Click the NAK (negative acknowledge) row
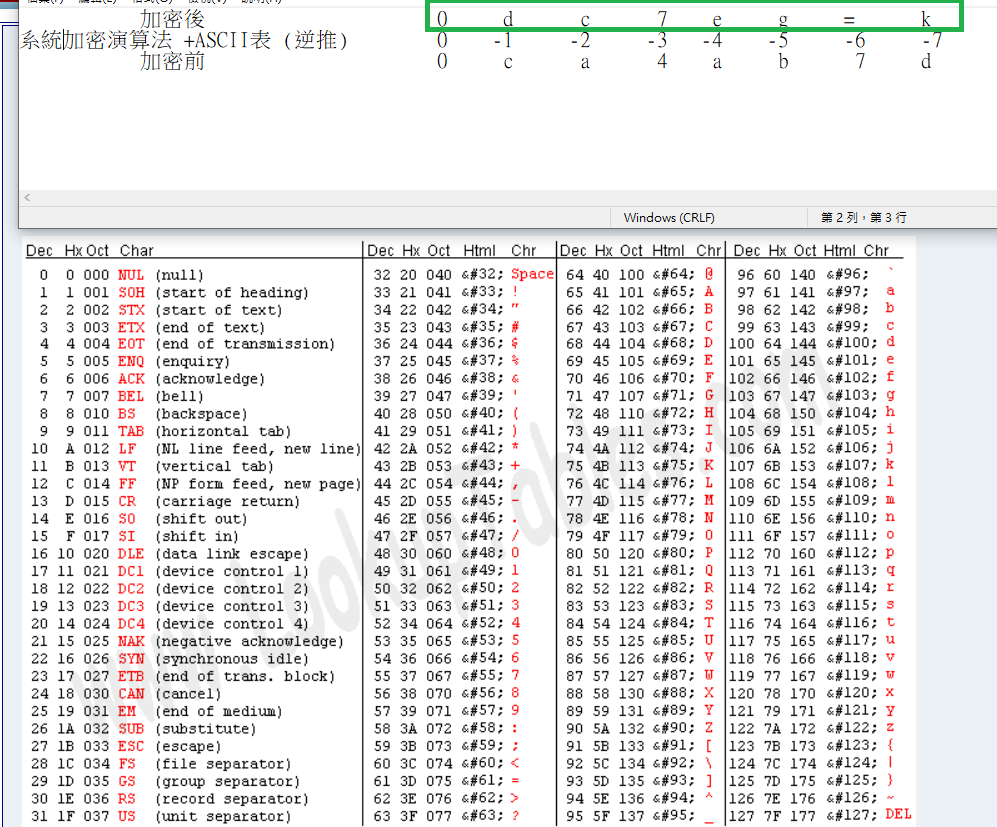 (188, 641)
